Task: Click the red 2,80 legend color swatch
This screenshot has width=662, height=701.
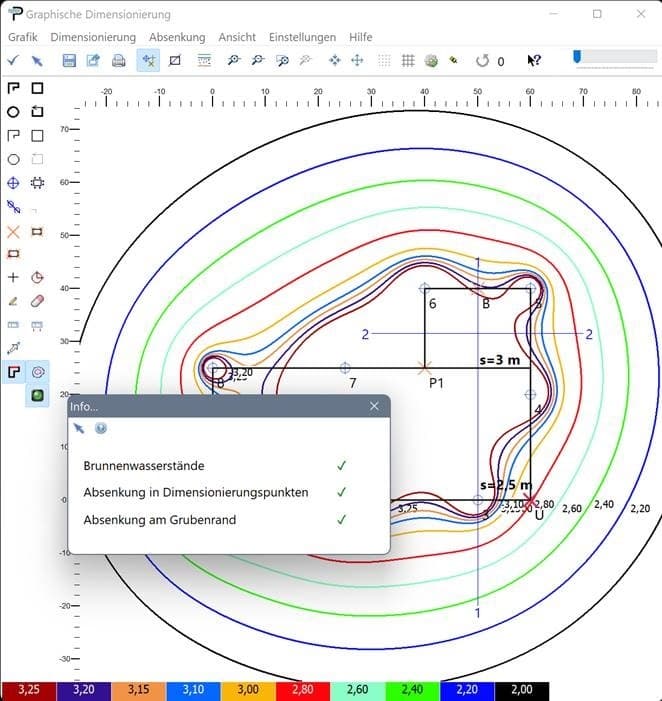Action: tap(303, 691)
